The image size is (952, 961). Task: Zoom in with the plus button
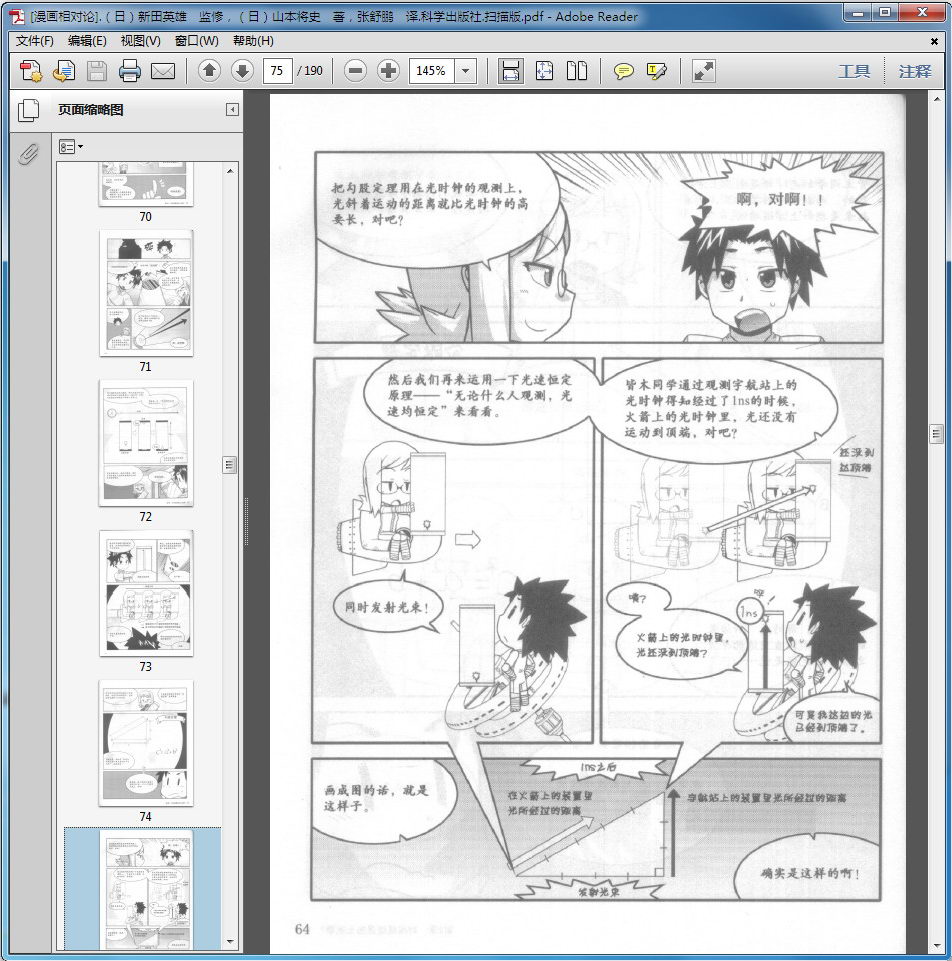[x=388, y=71]
